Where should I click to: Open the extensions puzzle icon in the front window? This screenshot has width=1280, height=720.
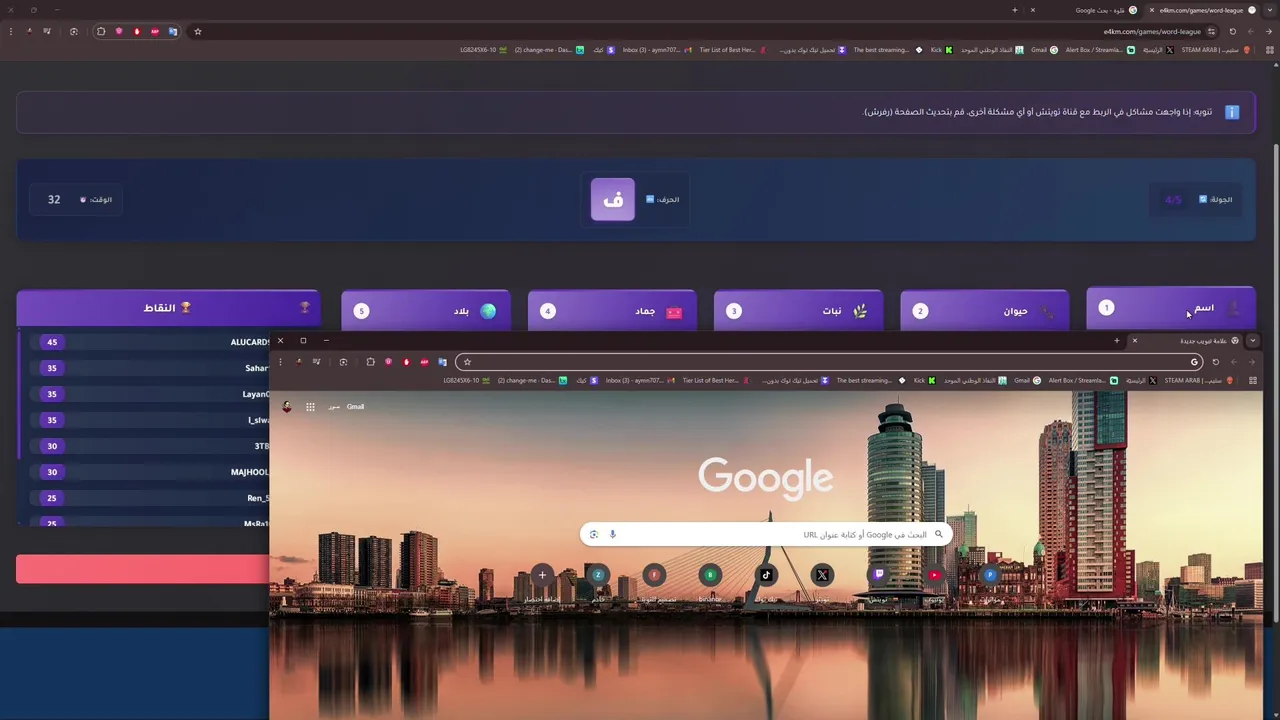(x=370, y=362)
